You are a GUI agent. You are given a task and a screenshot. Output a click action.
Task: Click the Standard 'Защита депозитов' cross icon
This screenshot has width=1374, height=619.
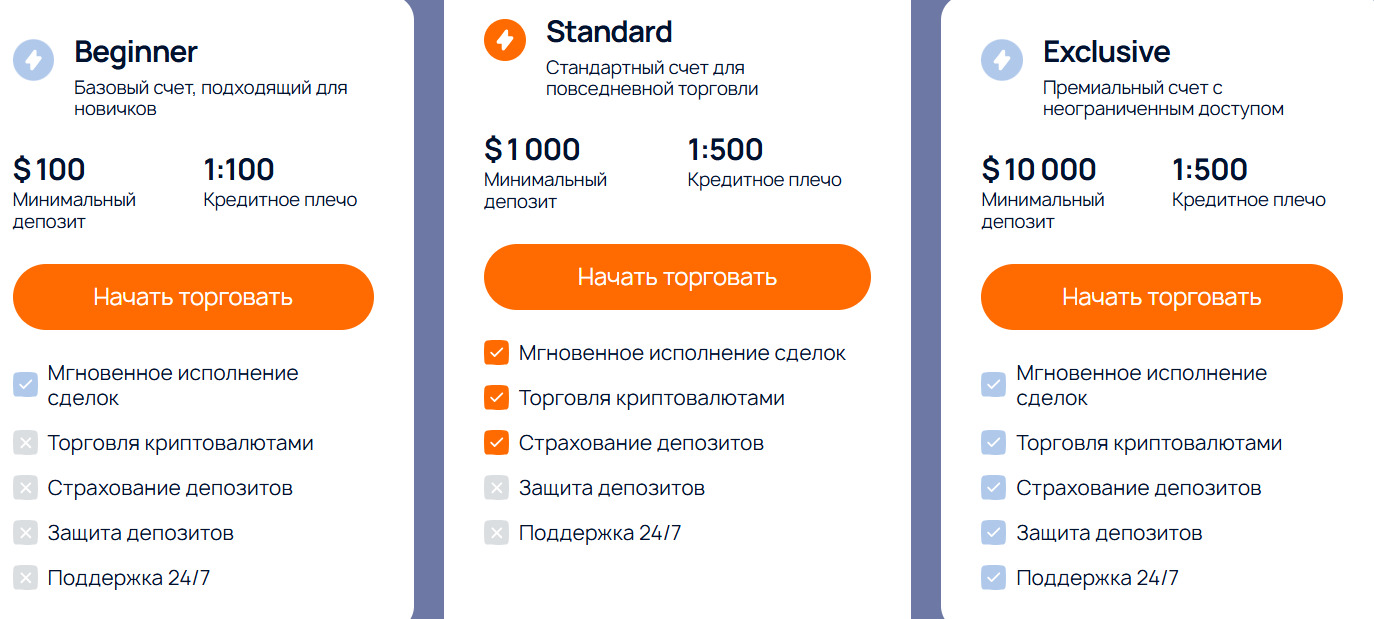tap(496, 488)
